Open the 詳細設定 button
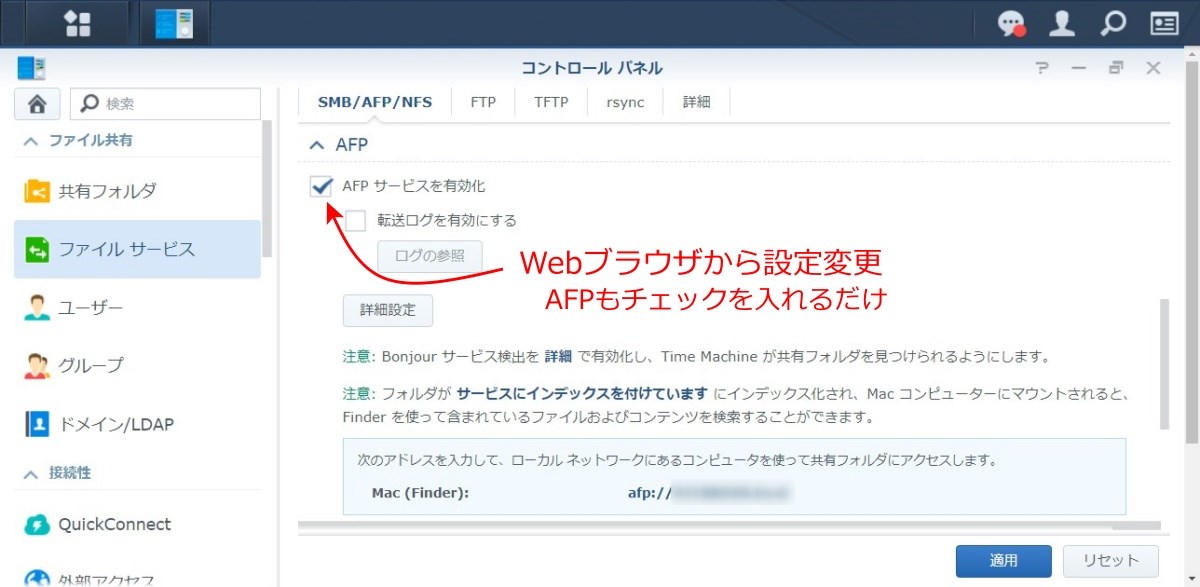 tap(388, 310)
